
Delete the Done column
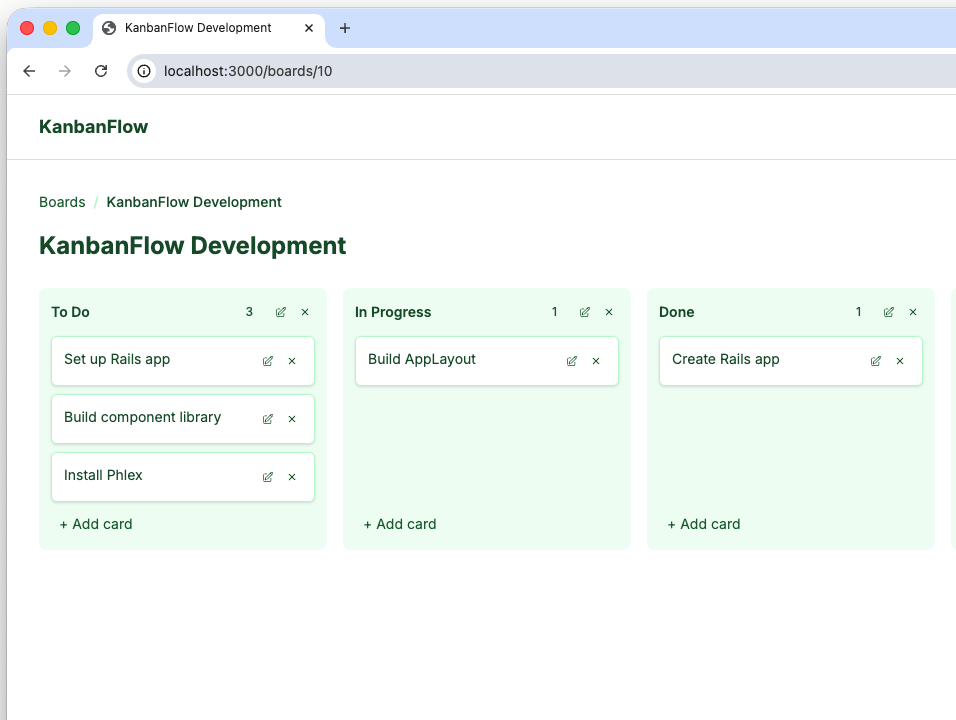pyautogui.click(x=913, y=312)
